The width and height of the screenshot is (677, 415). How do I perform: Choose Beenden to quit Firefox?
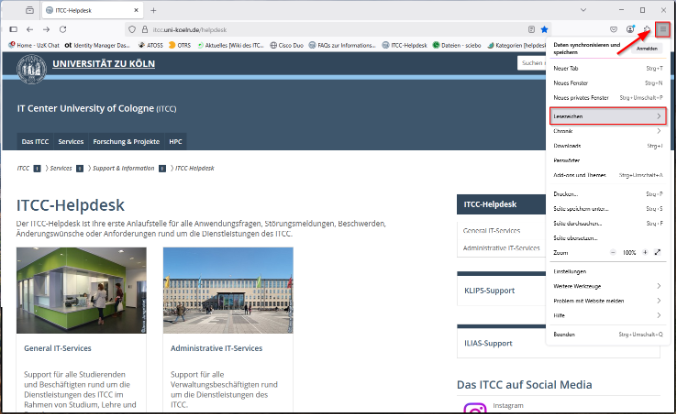tap(608, 334)
